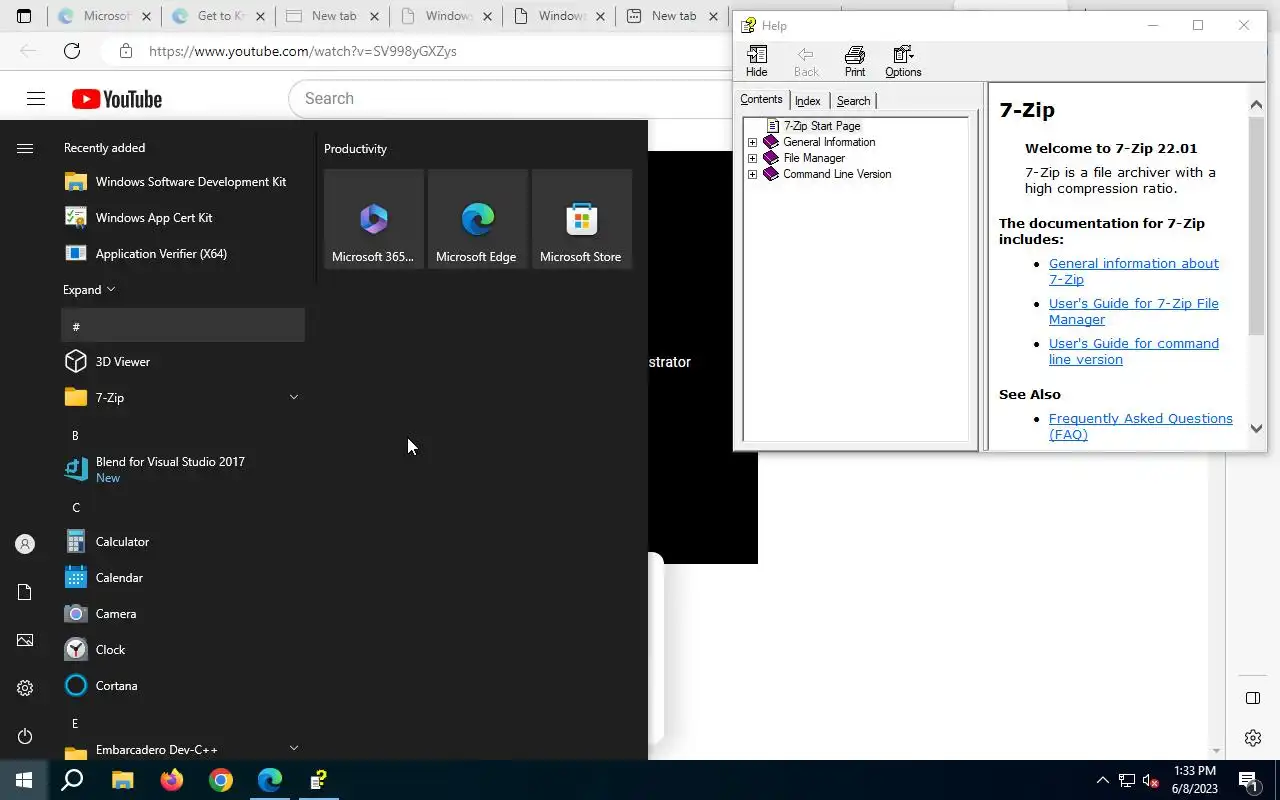Image resolution: width=1280 pixels, height=800 pixels.
Task: Open the Camera app
Action: [x=184, y=614]
